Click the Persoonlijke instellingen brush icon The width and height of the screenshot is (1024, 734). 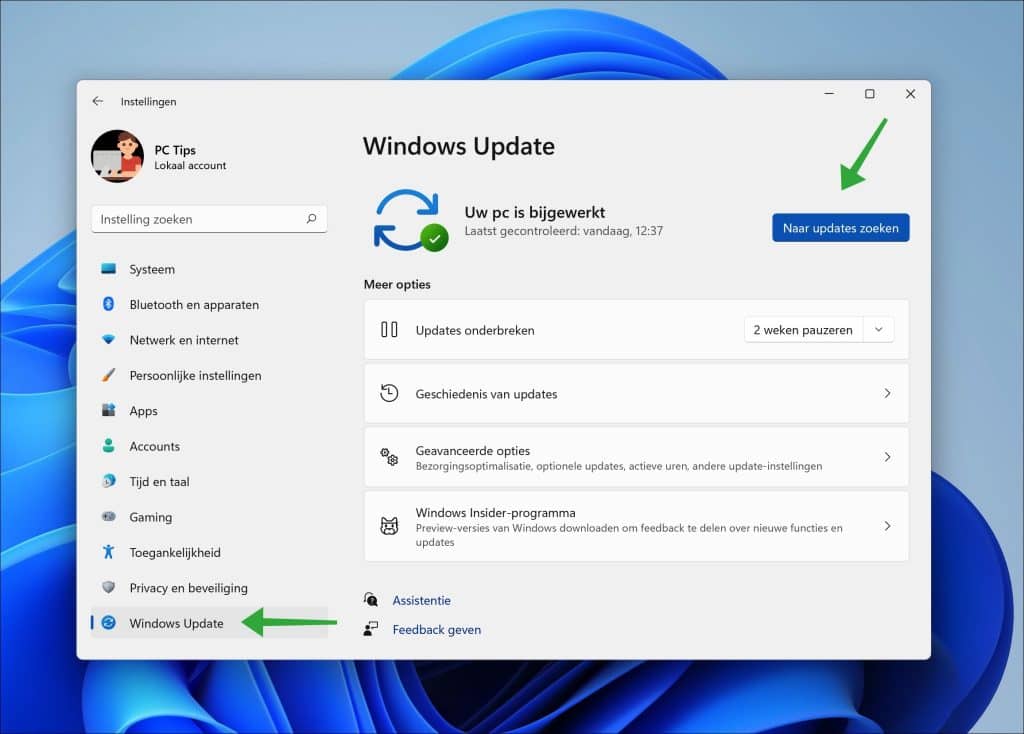click(x=107, y=375)
